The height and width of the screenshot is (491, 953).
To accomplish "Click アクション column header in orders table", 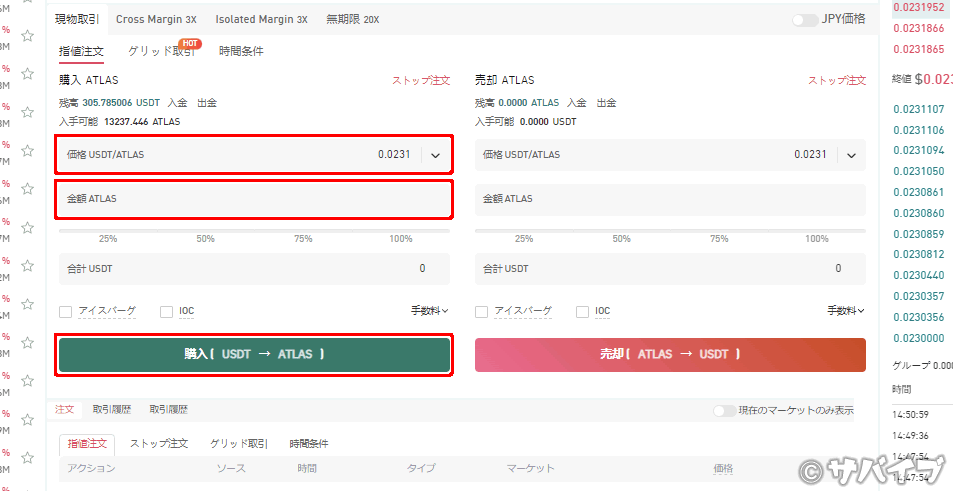I will click(91, 468).
